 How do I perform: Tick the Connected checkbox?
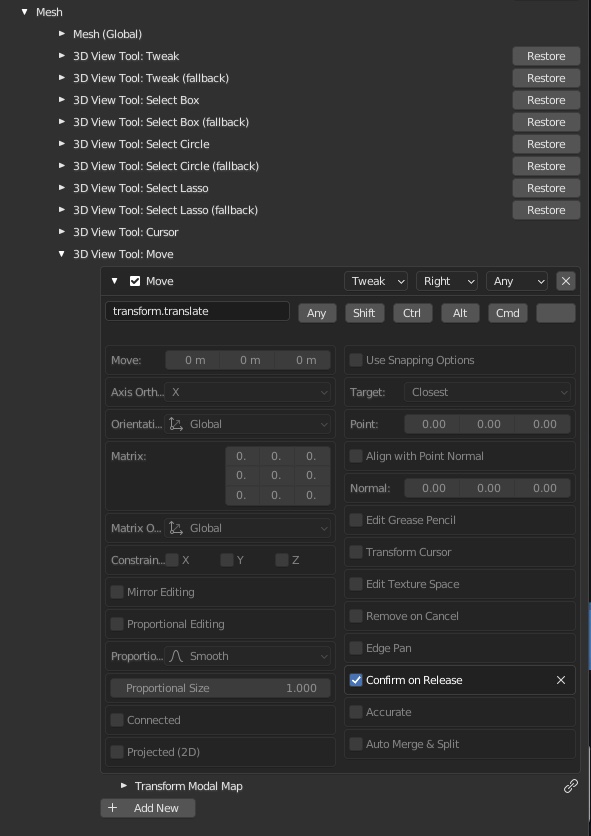[x=117, y=720]
